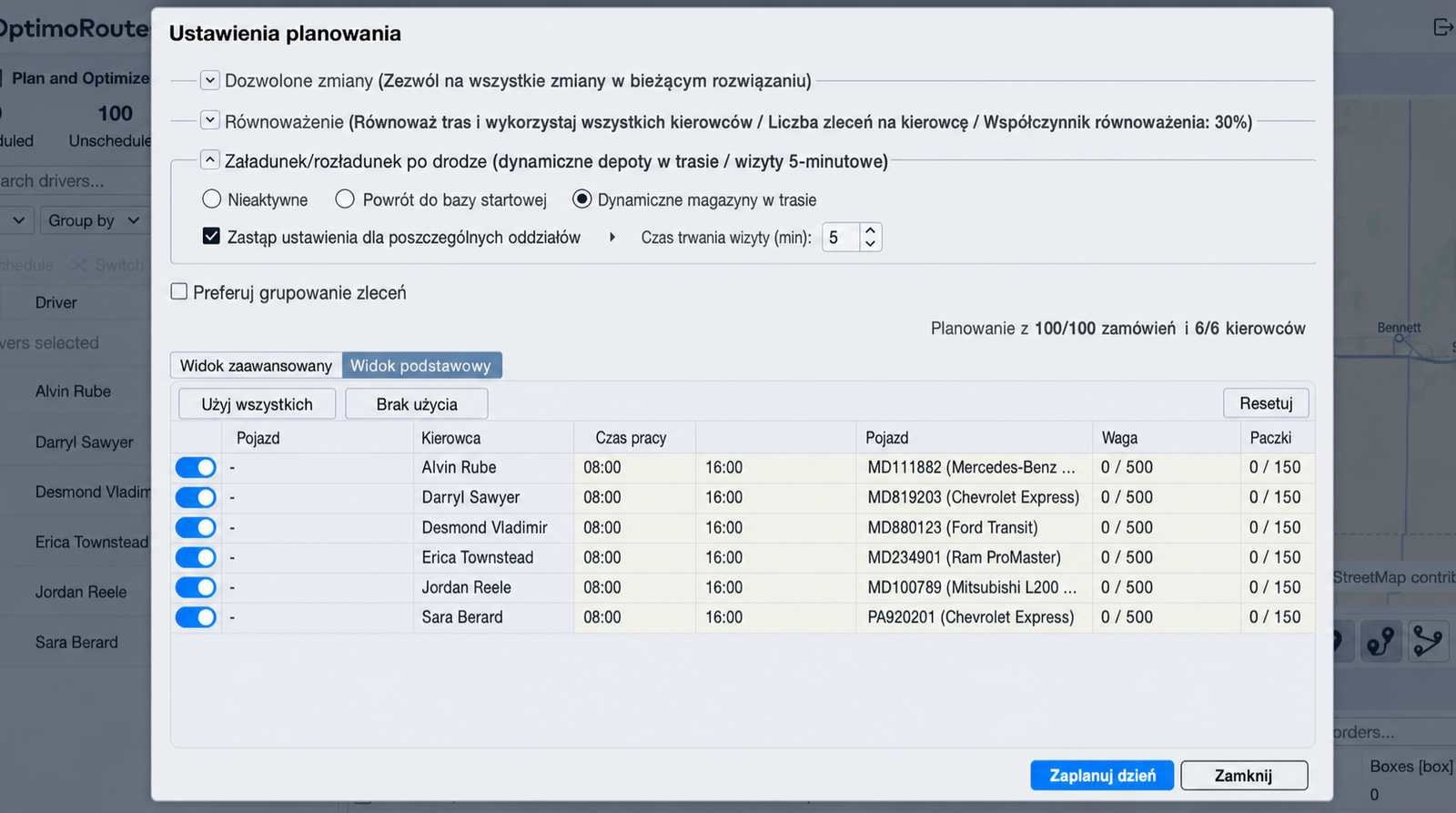Disable the switch in Desmond Vladimir's row
Image resolution: width=1456 pixels, height=813 pixels.
tap(196, 527)
